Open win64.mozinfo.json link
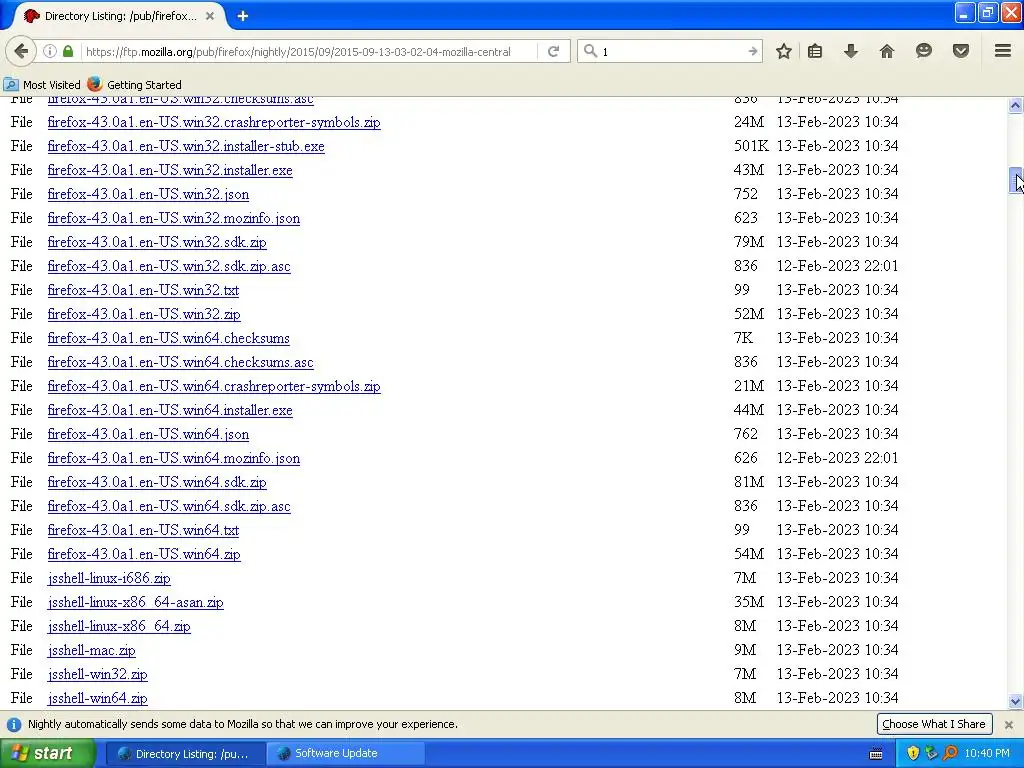Screen dimensions: 1024x768 [174, 458]
